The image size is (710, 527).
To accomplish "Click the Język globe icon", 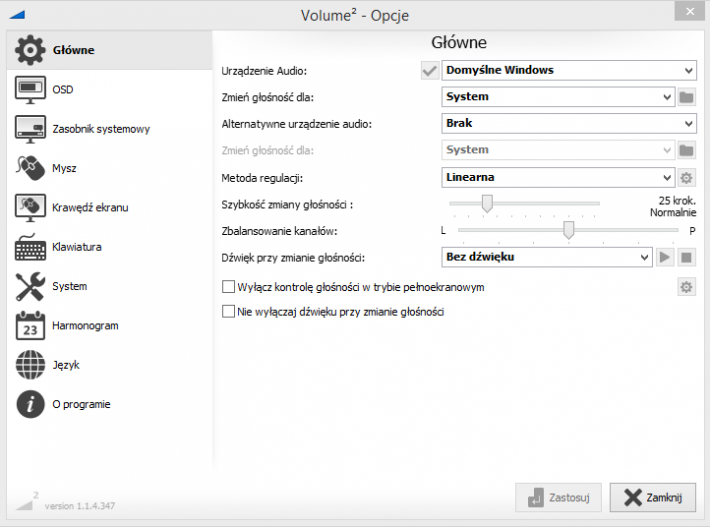I will click(x=30, y=365).
